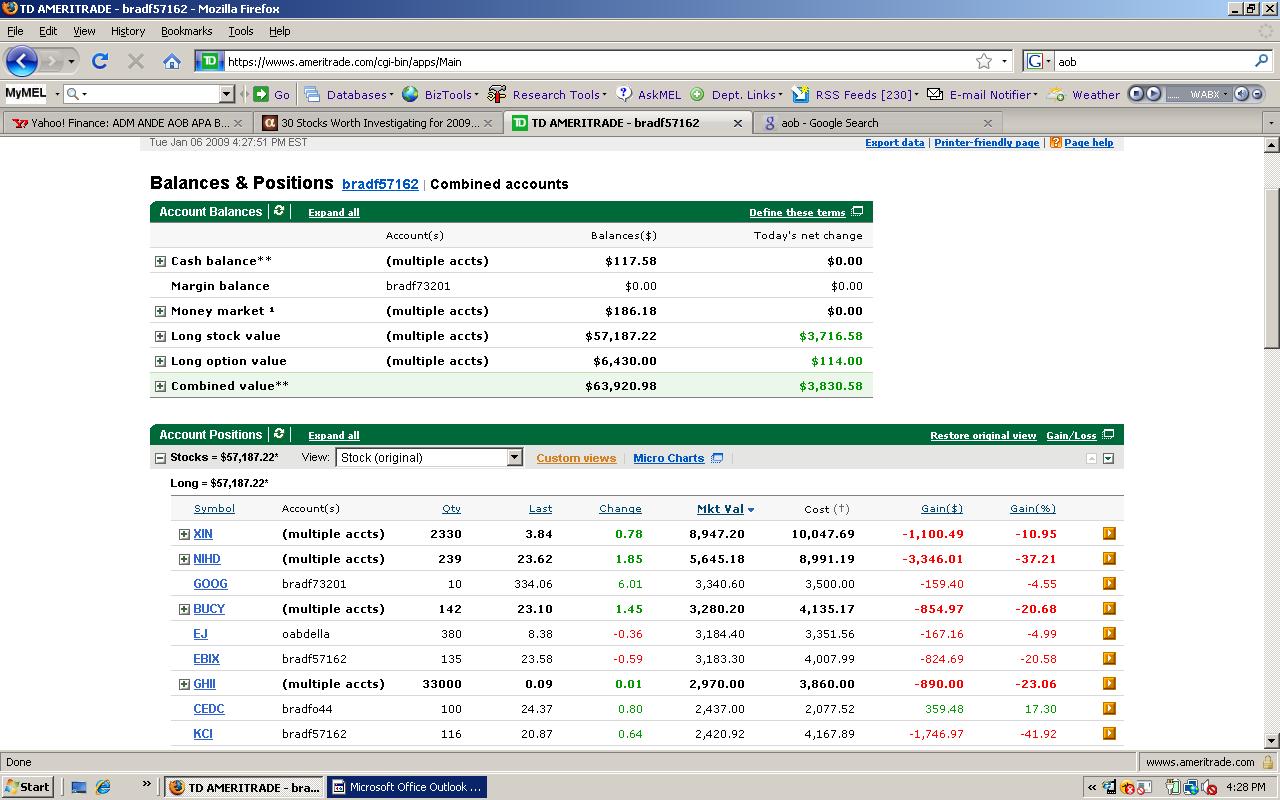The height and width of the screenshot is (800, 1280).
Task: Sort positions by Gain(%) column
Action: coord(1032,509)
